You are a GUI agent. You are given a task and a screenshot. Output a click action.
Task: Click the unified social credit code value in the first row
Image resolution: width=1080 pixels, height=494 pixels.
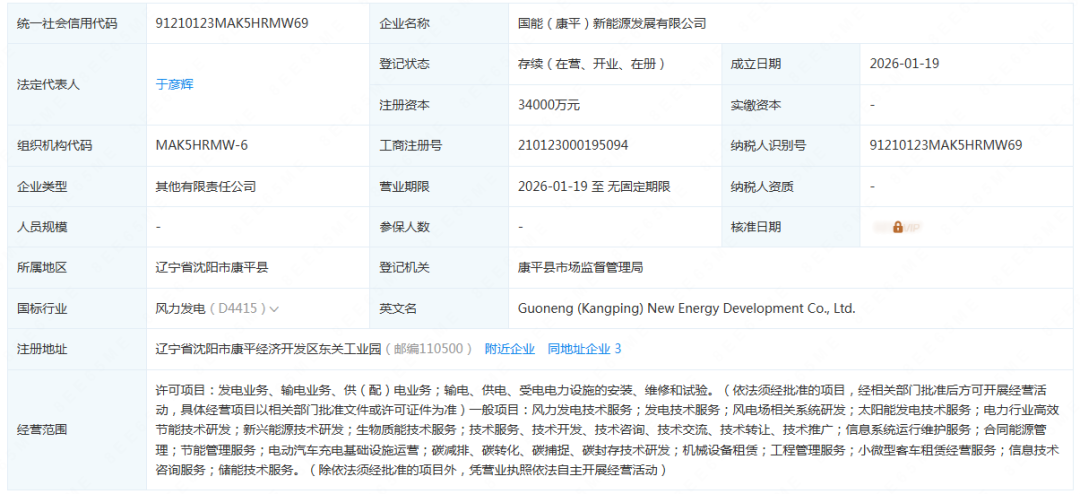[216, 23]
